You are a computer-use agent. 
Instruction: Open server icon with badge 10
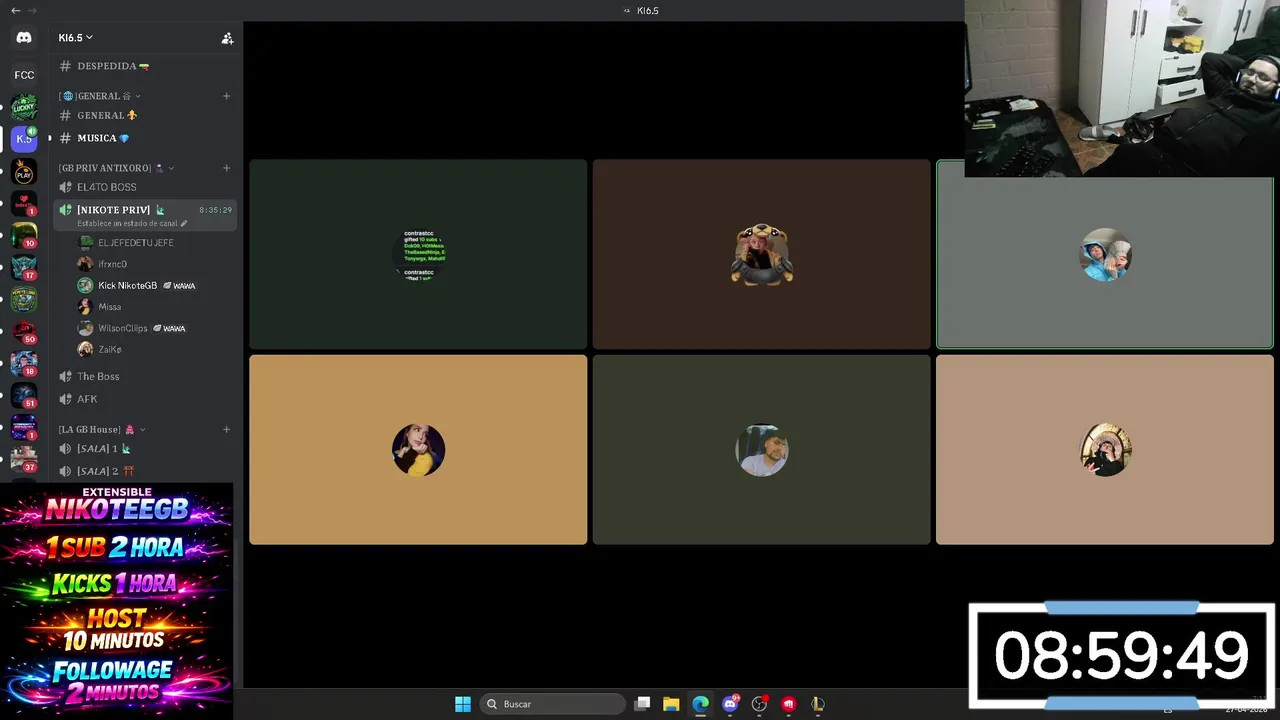[x=24, y=235]
